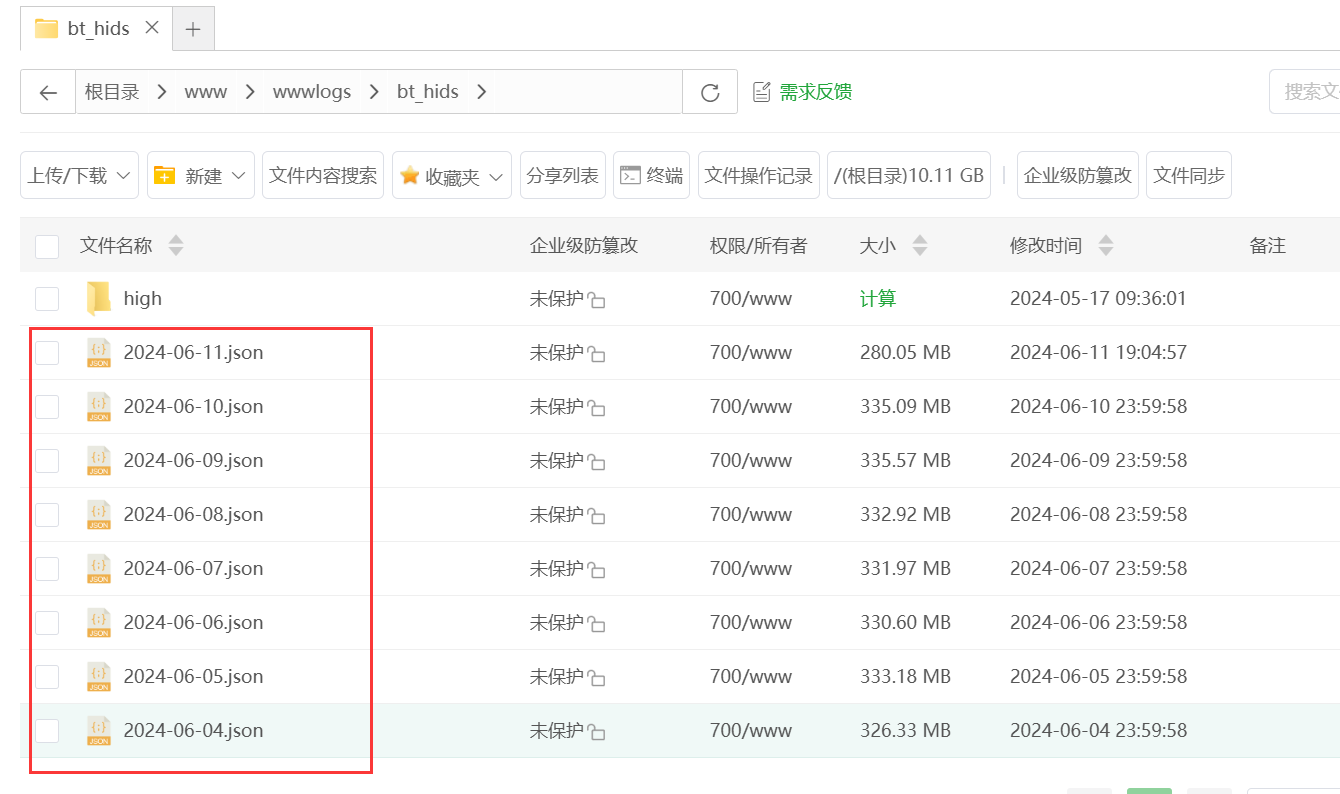This screenshot has height=794, width=1340.
Task: Check the box for 2024-06-04.json
Action: [47, 730]
